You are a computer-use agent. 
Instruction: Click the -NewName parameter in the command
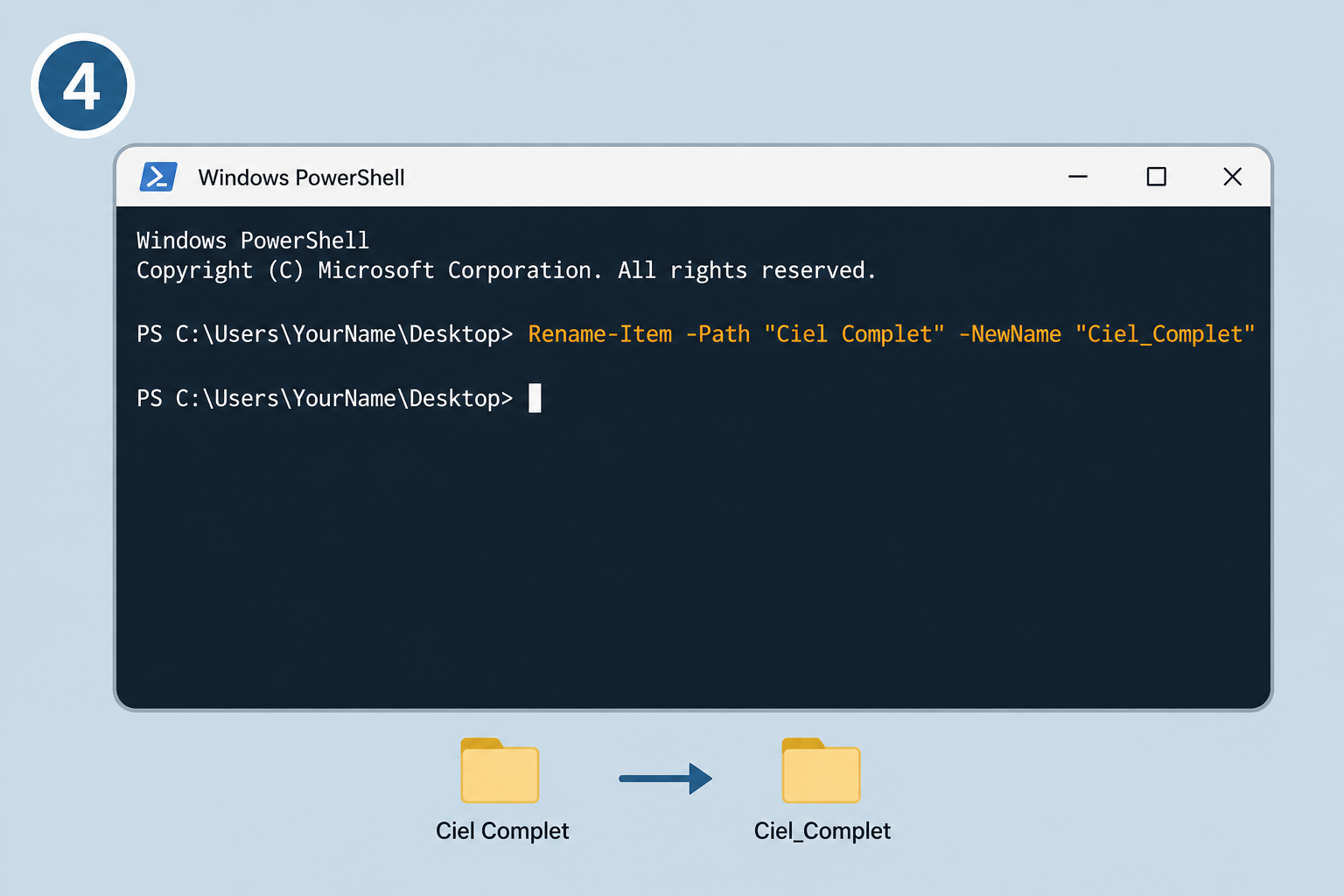[1010, 334]
